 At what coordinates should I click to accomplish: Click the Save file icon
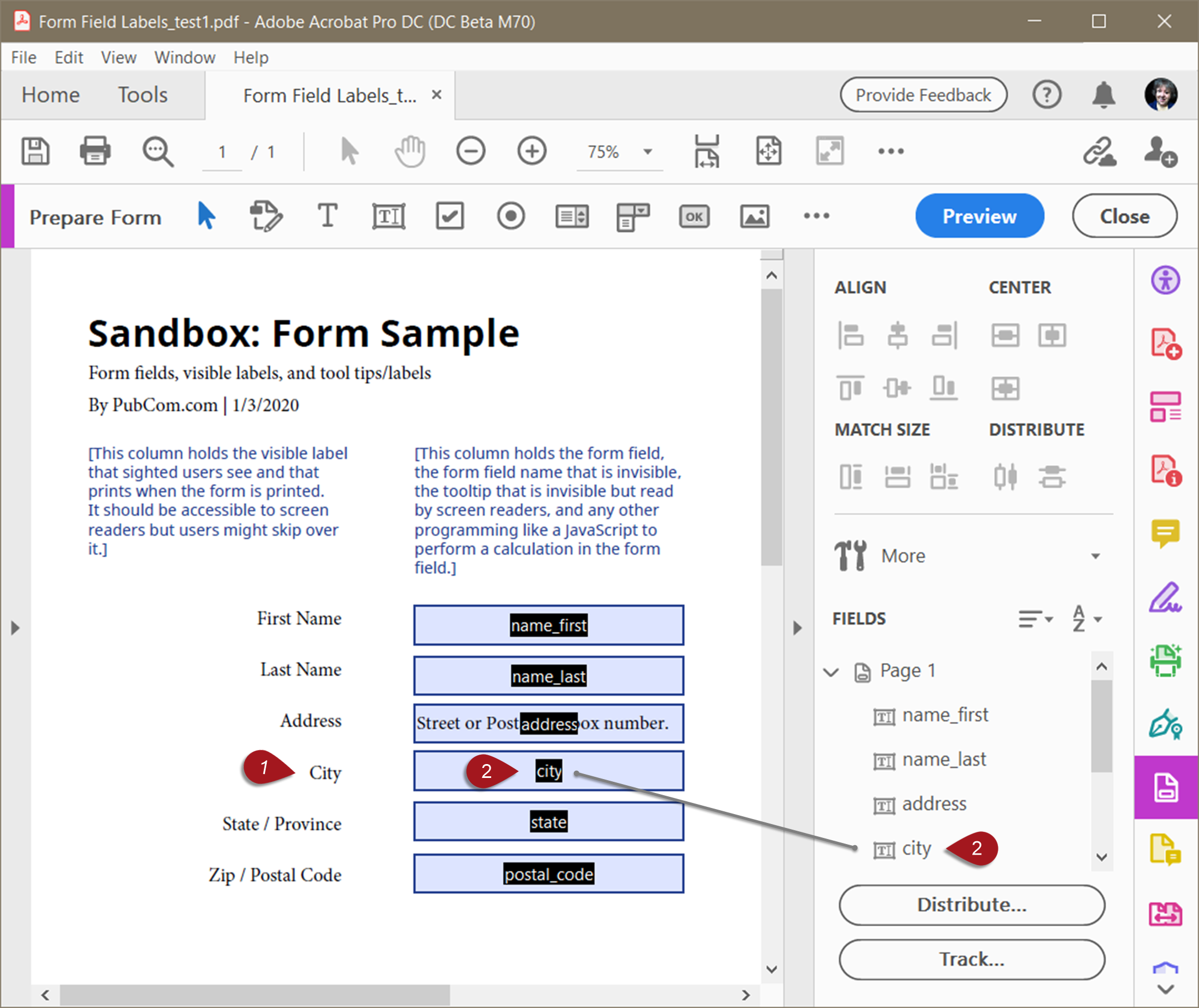click(36, 152)
